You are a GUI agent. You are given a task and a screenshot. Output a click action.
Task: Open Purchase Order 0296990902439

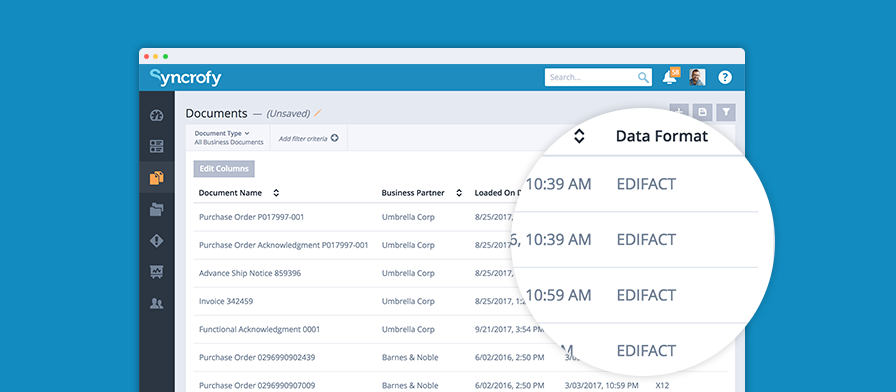[x=257, y=358]
